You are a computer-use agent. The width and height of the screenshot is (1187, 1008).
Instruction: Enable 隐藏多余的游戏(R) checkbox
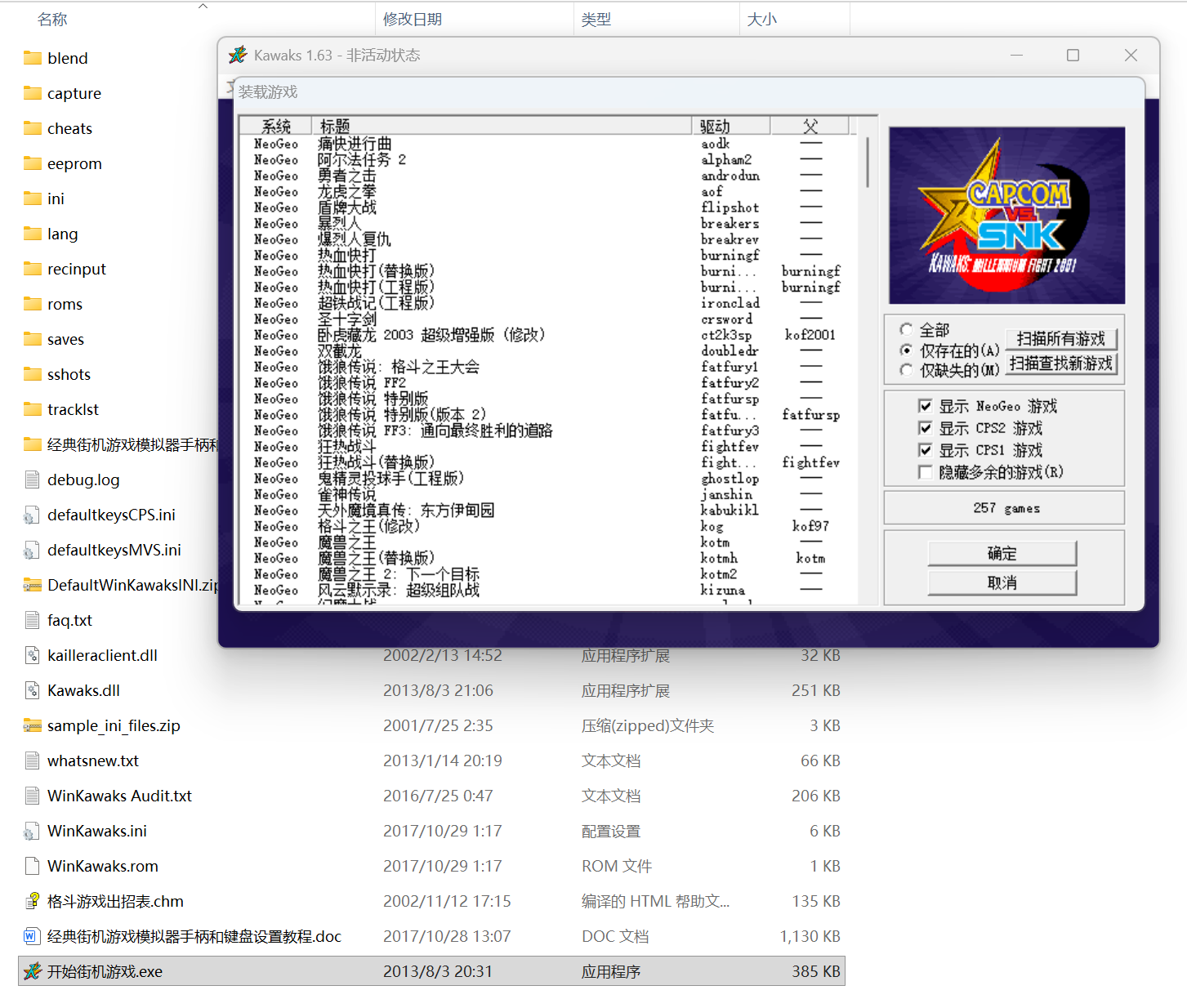926,472
